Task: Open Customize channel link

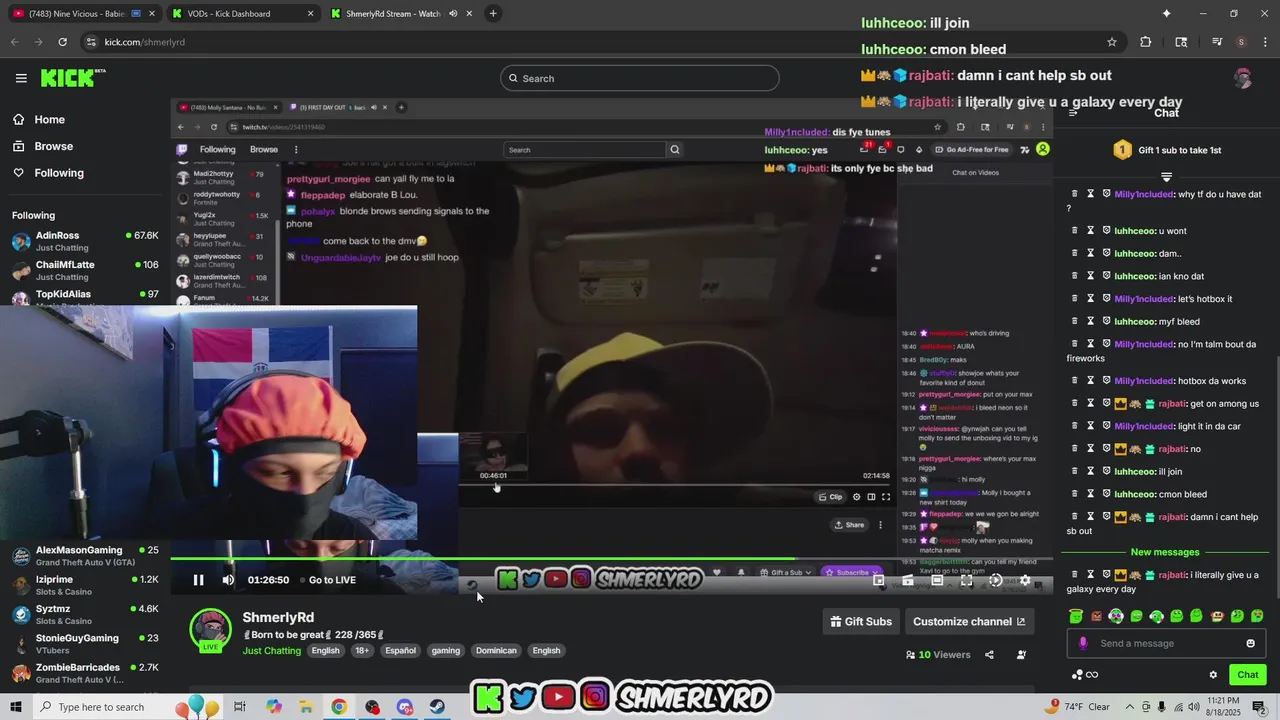Action: (x=969, y=621)
